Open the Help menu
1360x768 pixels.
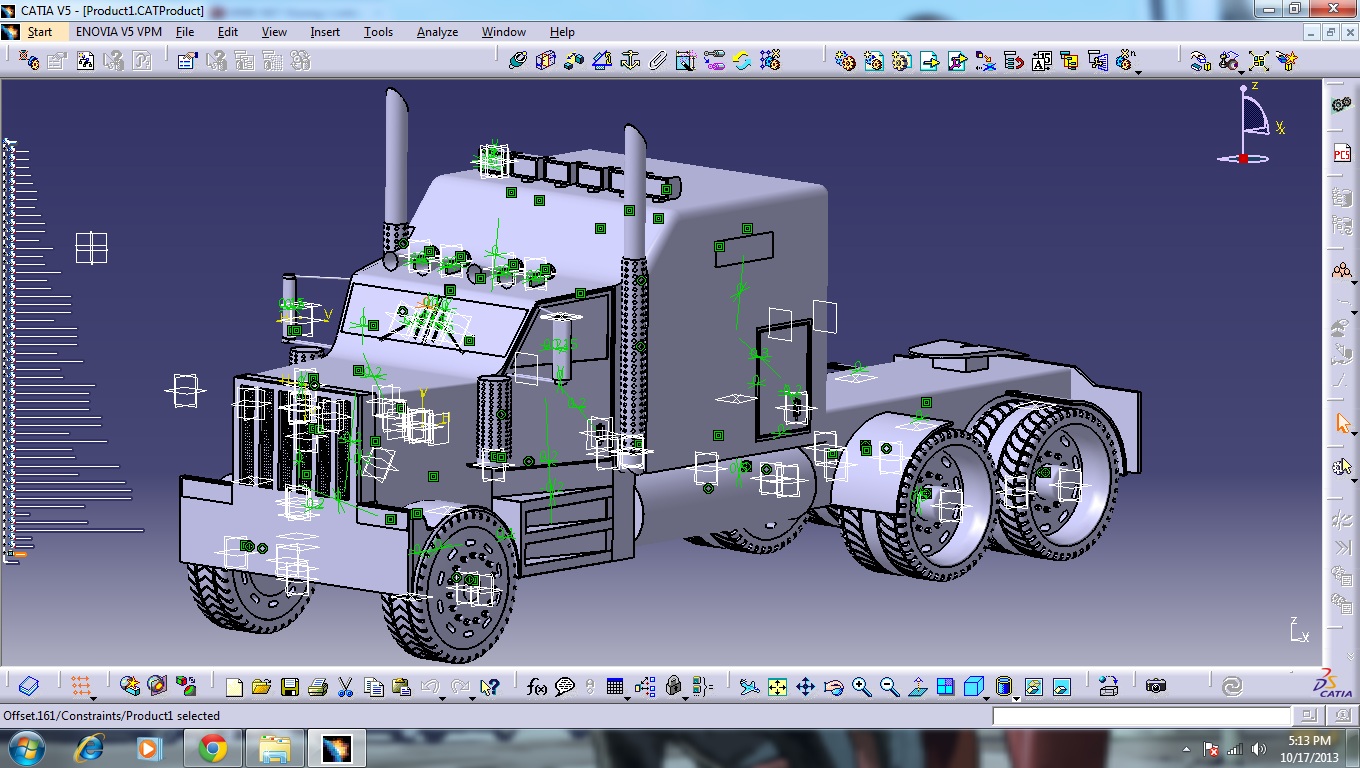562,32
